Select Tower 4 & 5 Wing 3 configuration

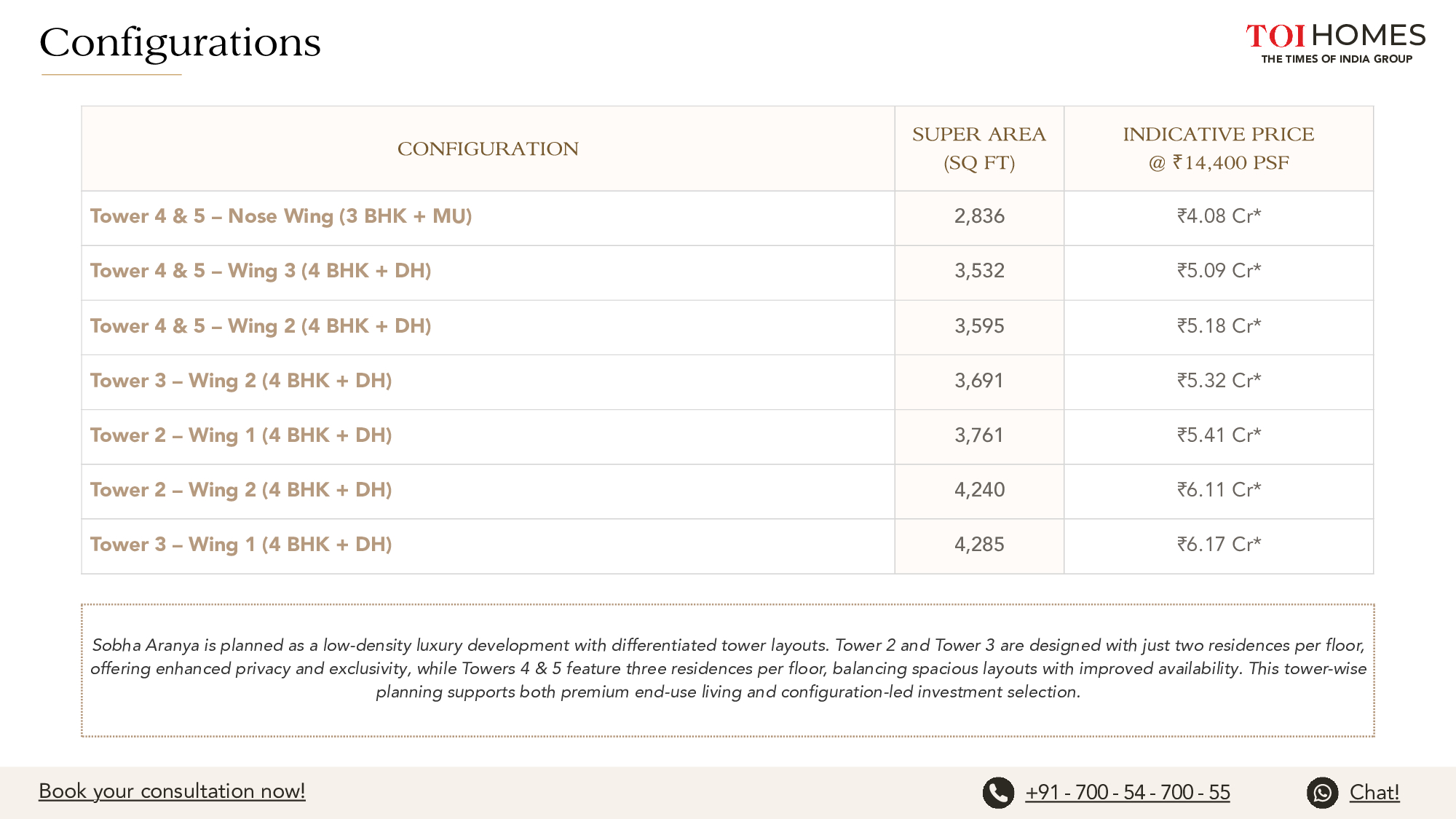coord(261,271)
